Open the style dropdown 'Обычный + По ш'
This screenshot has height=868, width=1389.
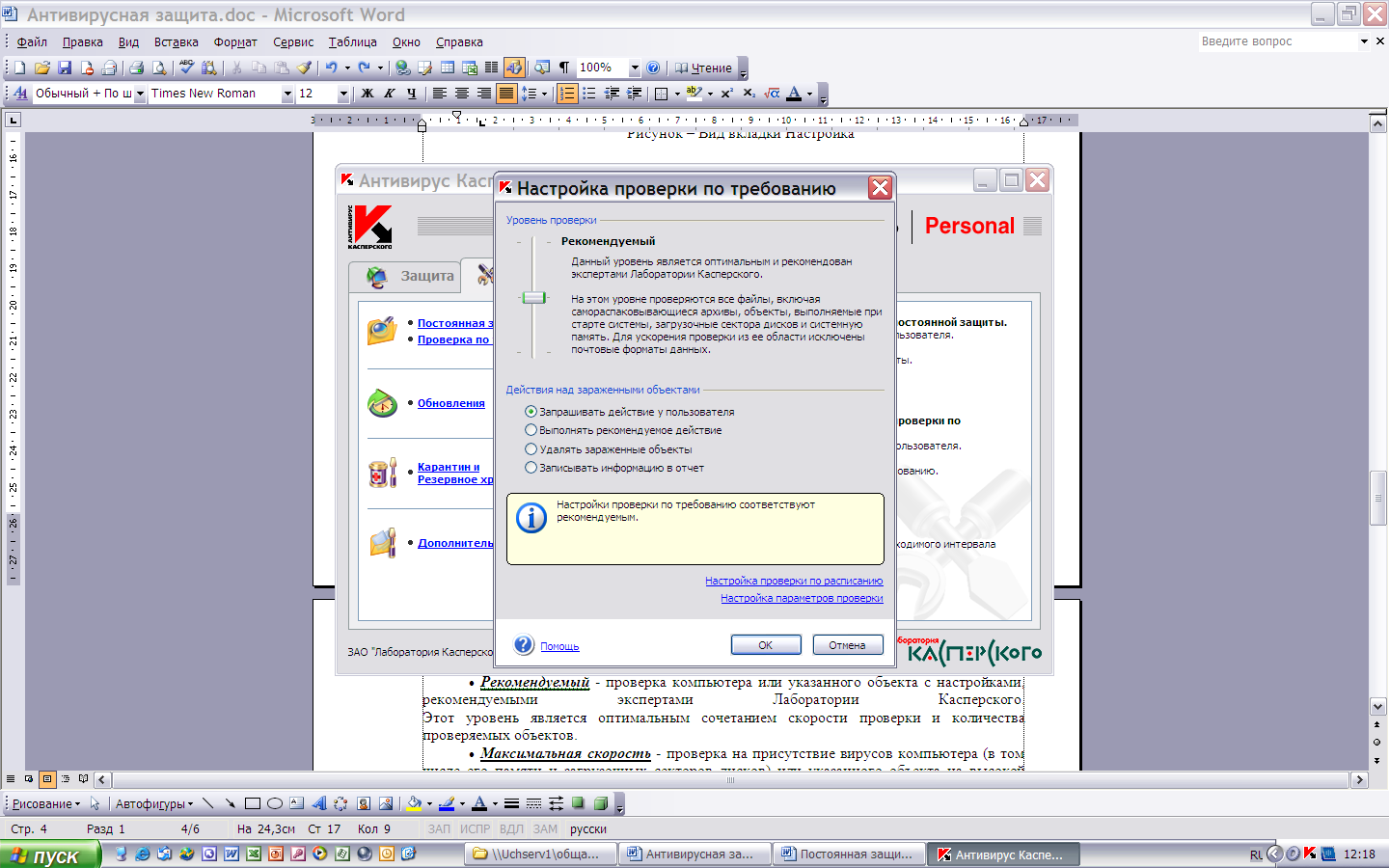(x=140, y=94)
